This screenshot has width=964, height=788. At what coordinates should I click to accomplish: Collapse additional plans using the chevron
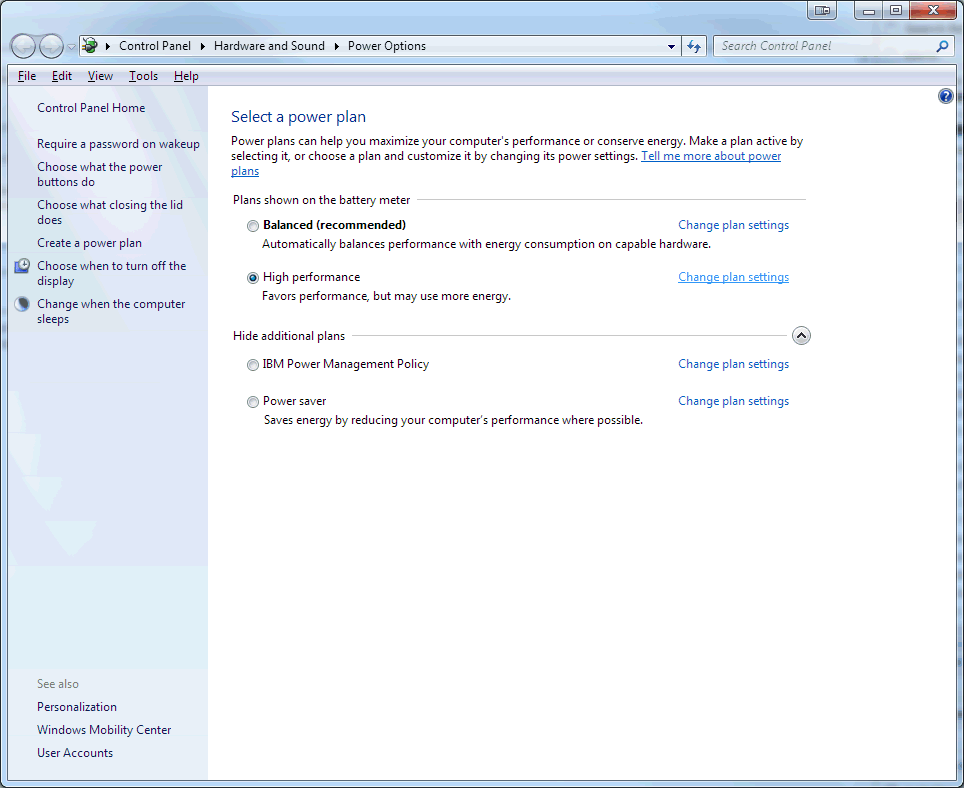point(801,335)
